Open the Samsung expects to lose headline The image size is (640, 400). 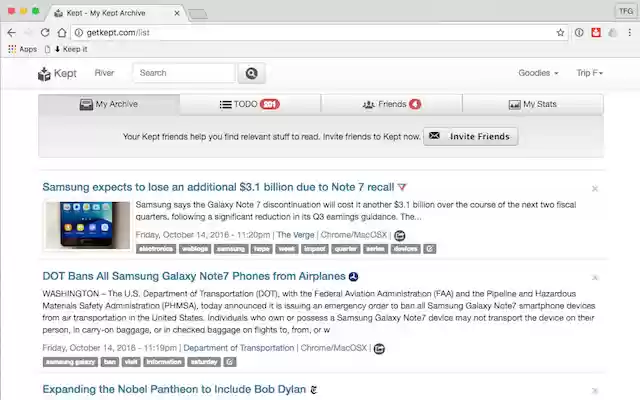click(218, 187)
